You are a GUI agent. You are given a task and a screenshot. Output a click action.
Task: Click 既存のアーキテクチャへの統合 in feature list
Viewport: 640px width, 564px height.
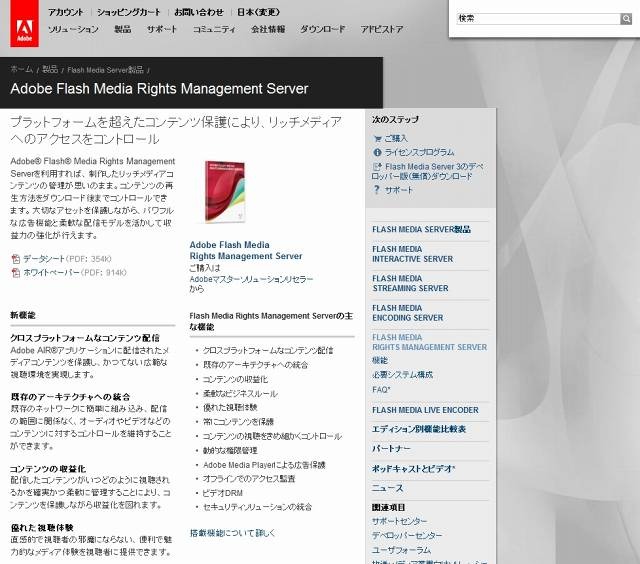(255, 365)
